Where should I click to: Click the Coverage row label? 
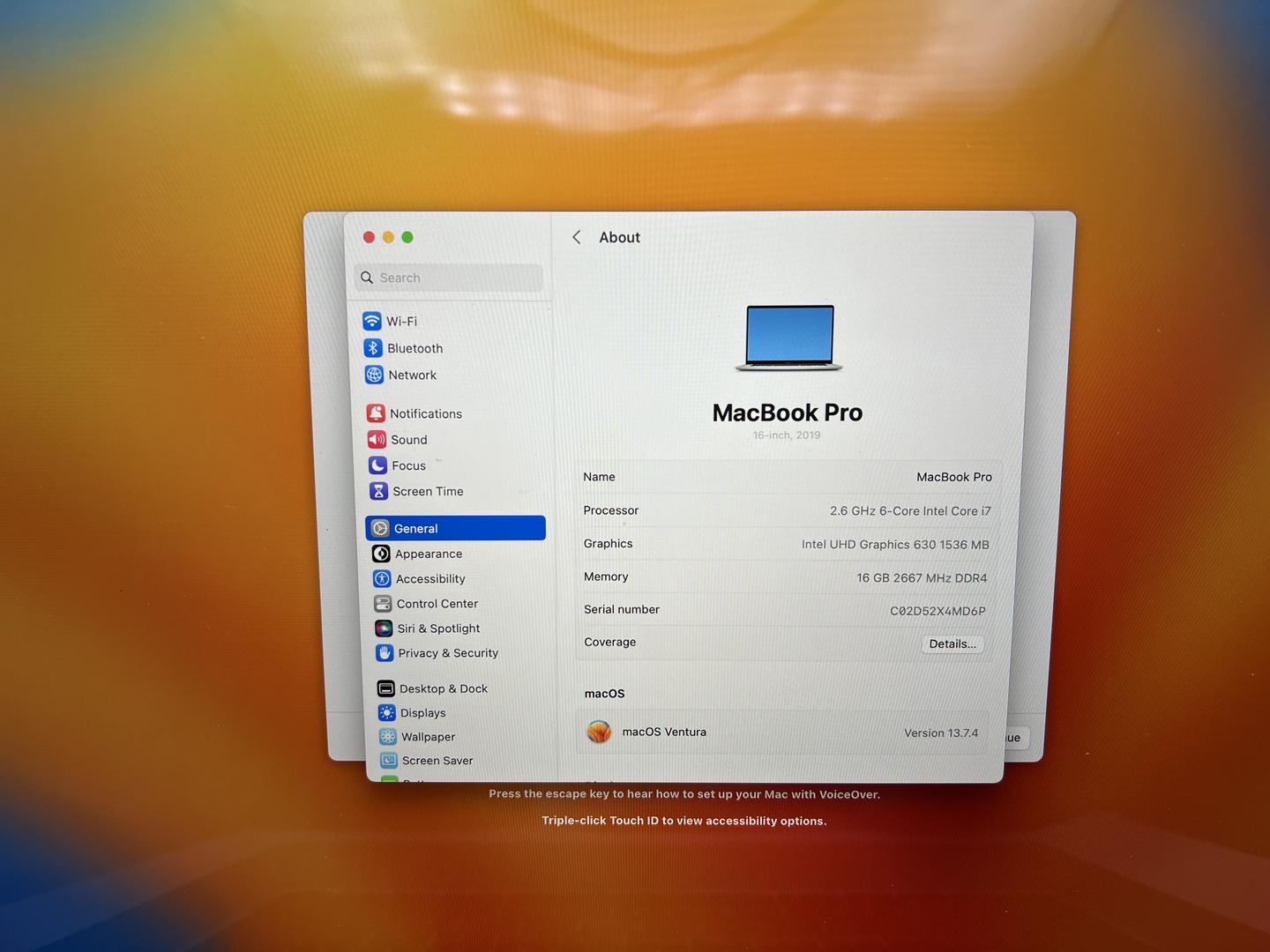609,642
